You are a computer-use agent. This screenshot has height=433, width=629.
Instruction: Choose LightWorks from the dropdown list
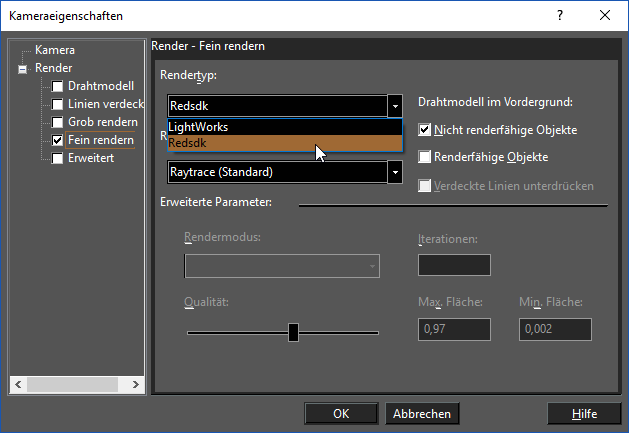pos(285,127)
